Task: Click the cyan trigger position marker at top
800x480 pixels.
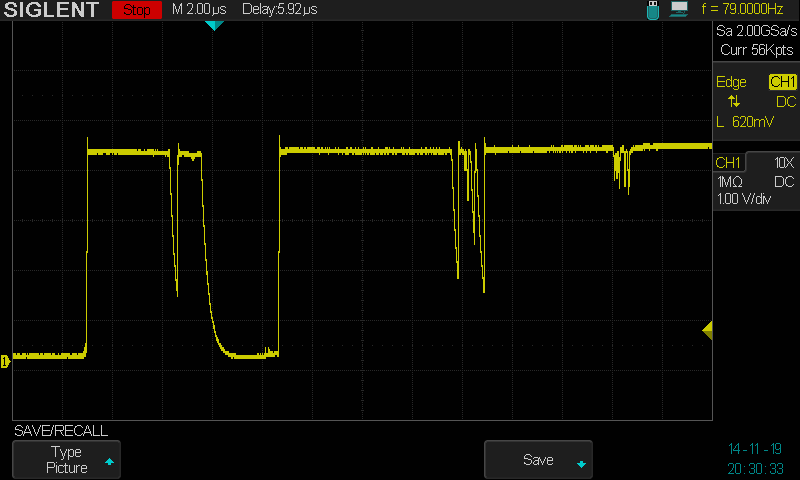Action: (213, 25)
